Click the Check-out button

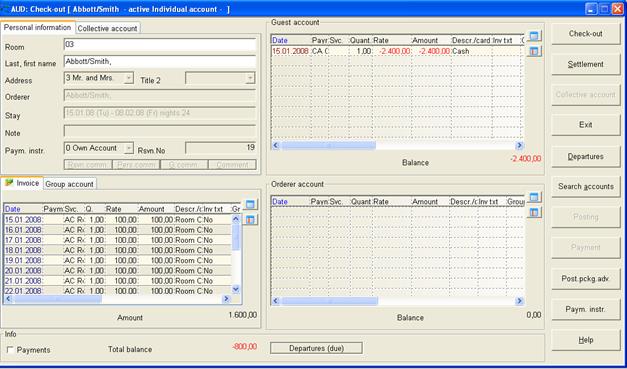(586, 34)
